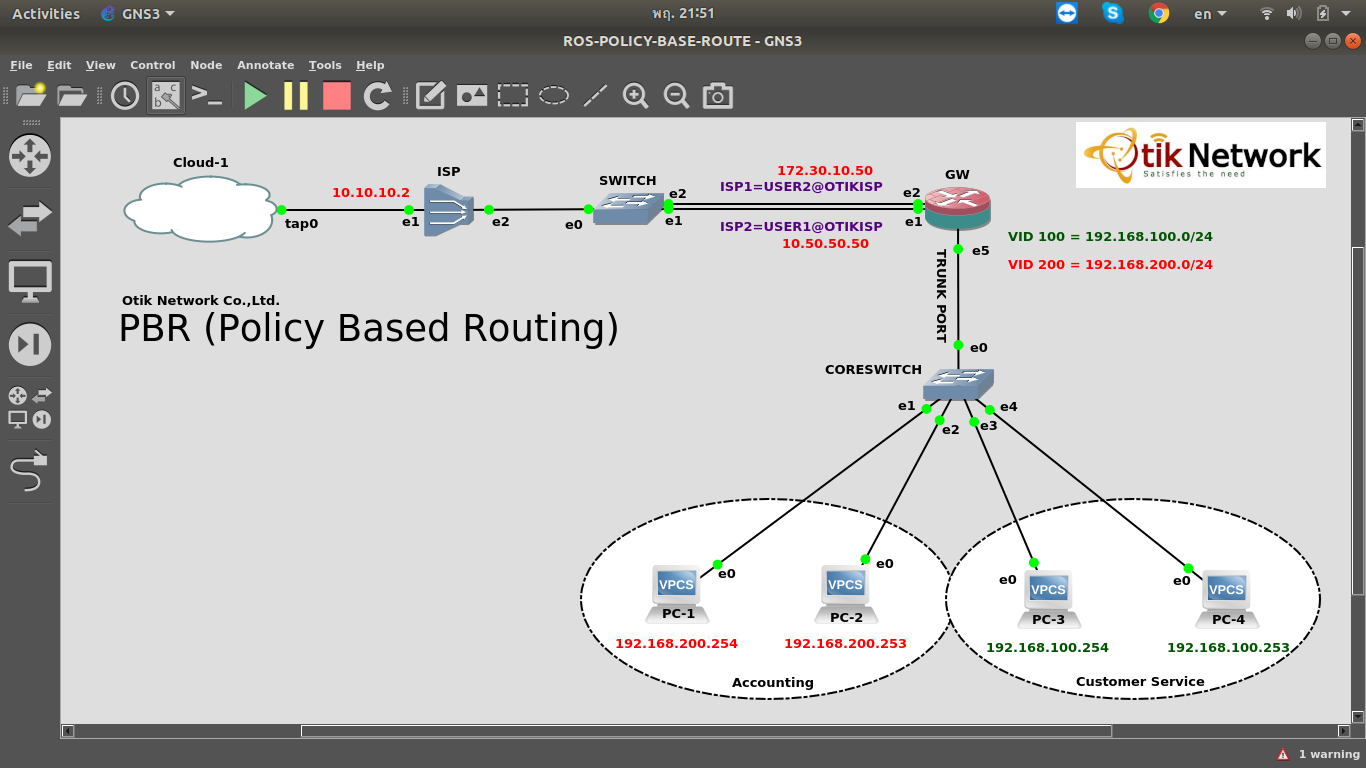Click the ISP2=USER1@OTIKISP label
Screen dimensions: 1366x768
pyautogui.click(x=801, y=227)
